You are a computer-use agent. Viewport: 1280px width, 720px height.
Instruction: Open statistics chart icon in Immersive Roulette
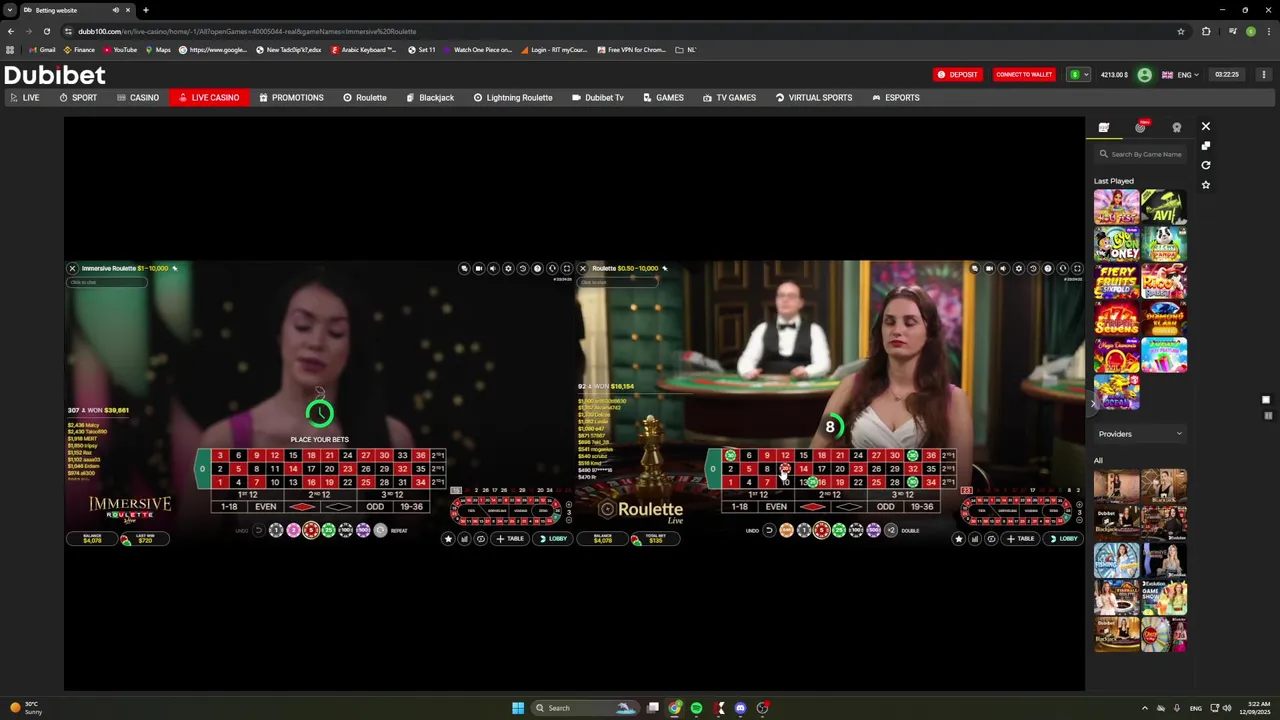coord(464,539)
